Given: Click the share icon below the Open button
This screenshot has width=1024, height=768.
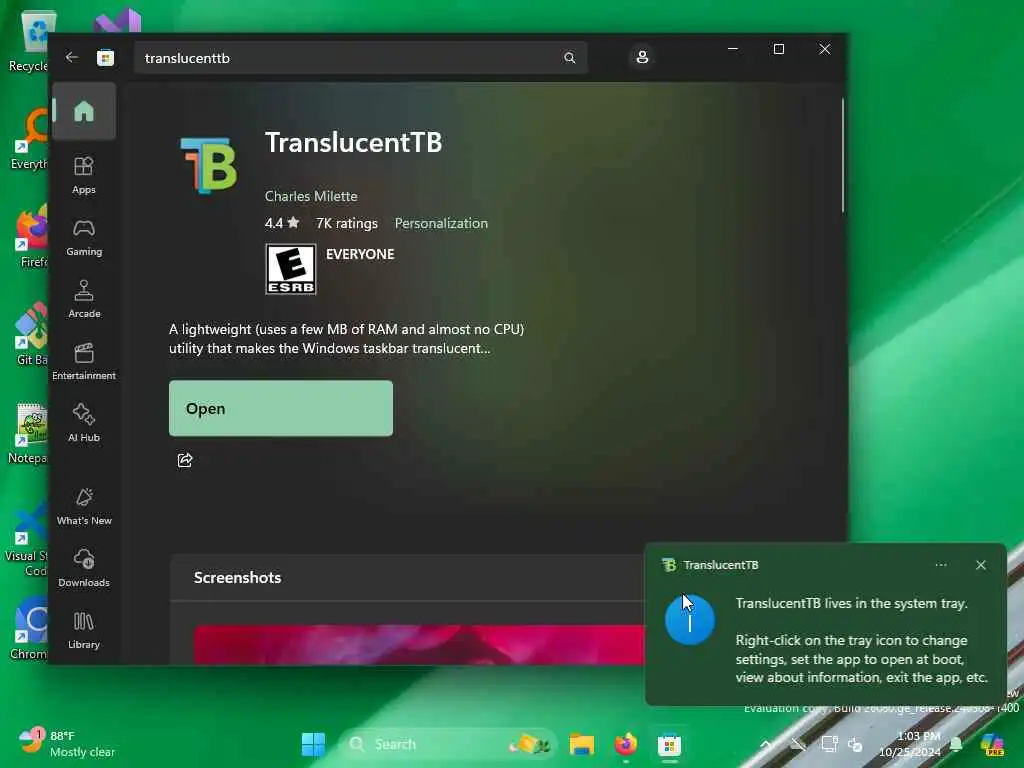Looking at the screenshot, I should point(185,460).
